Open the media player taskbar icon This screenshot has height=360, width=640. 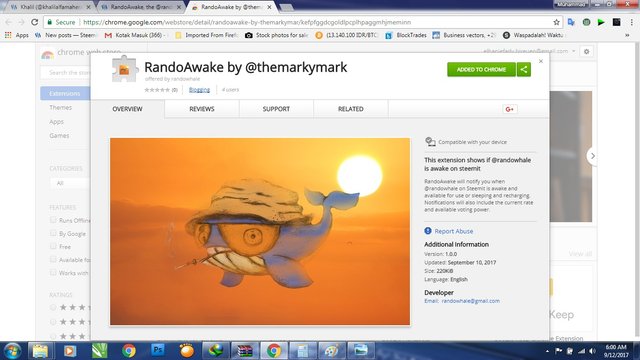(69, 351)
